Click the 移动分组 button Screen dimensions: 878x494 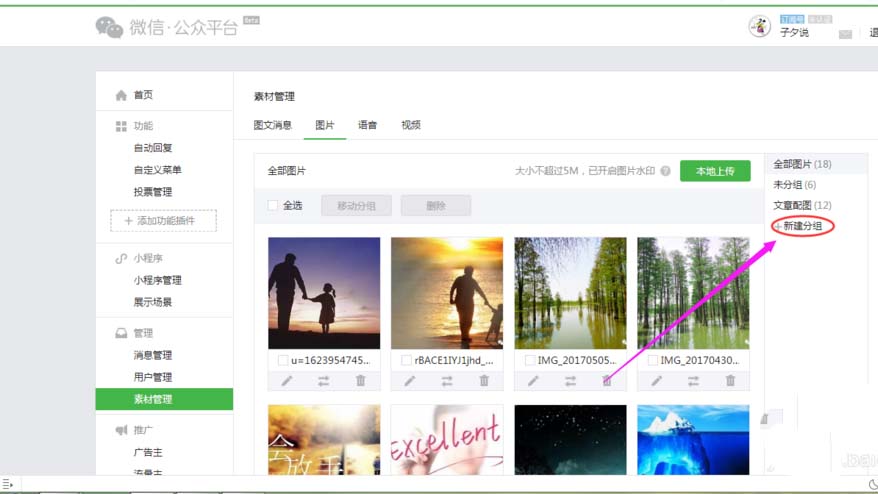coord(356,206)
